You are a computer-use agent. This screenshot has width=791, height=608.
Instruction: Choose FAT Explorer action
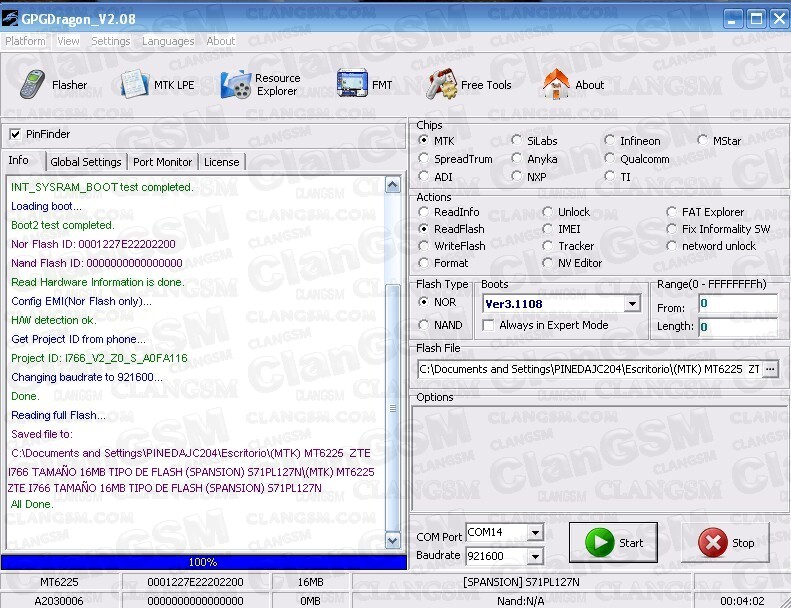tap(671, 212)
